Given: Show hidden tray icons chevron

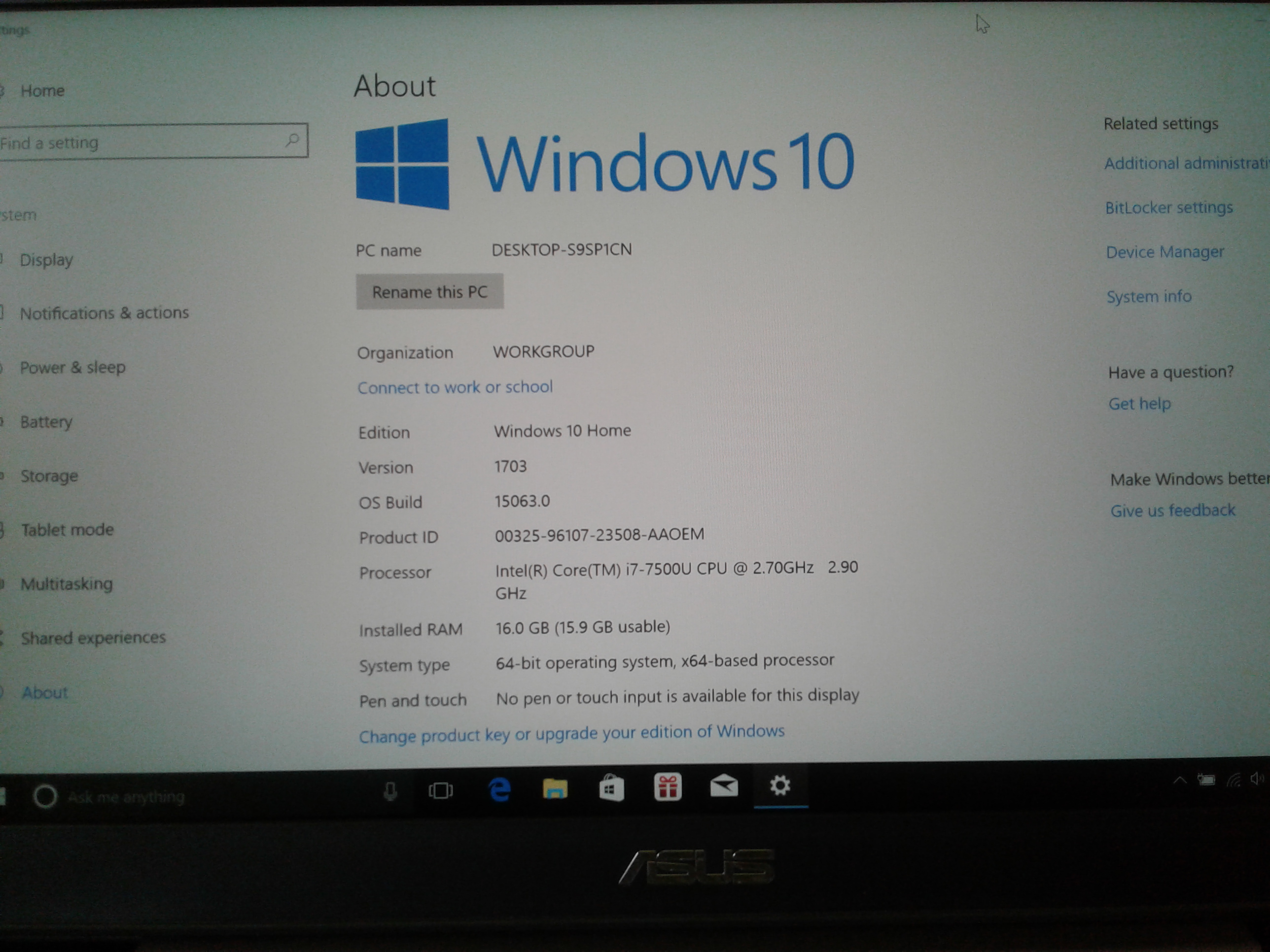Looking at the screenshot, I should (1180, 781).
